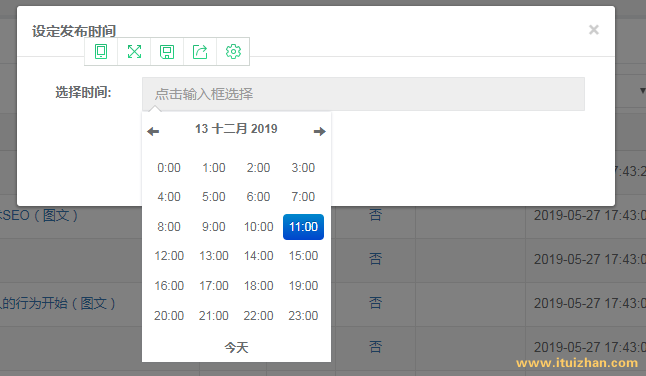
Task: Select 2:00 in time picker
Action: tap(258, 168)
